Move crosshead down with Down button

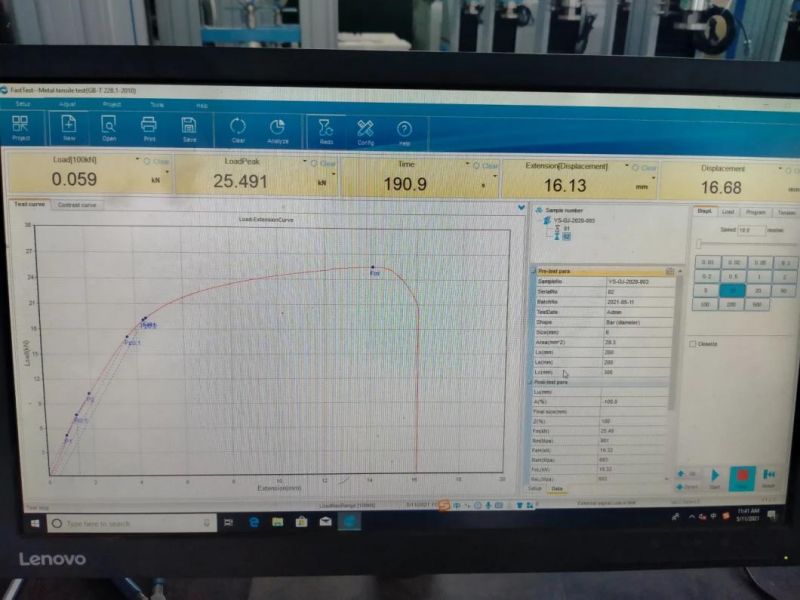pos(687,487)
